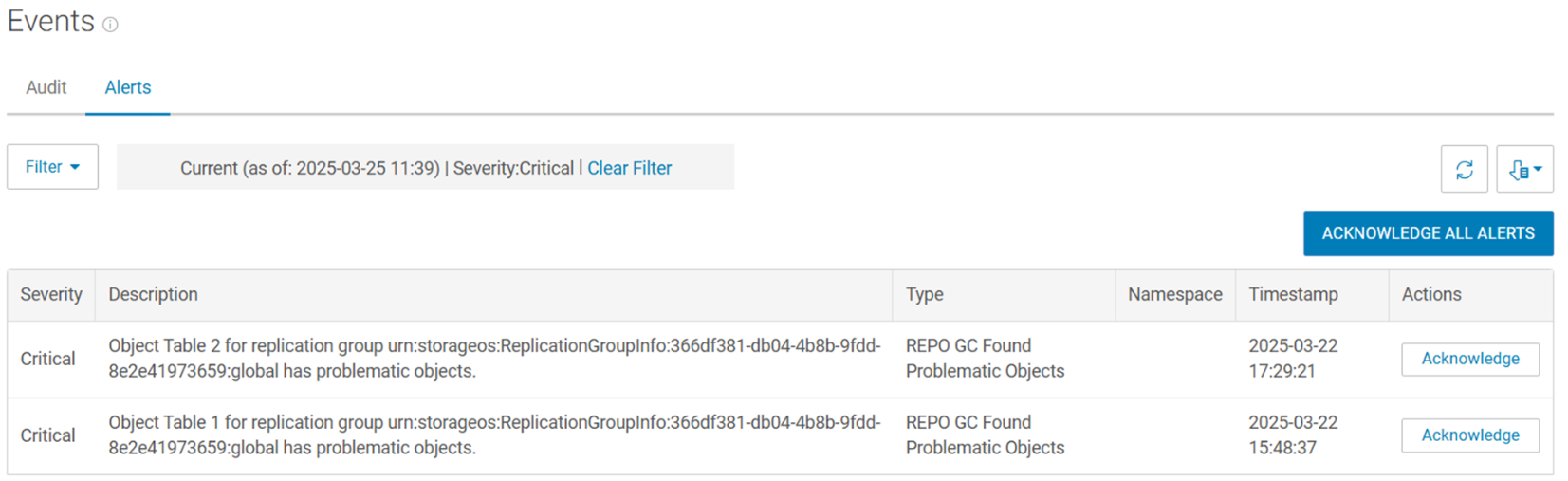Image resolution: width=1568 pixels, height=481 pixels.
Task: Click the Type column header
Action: [924, 295]
